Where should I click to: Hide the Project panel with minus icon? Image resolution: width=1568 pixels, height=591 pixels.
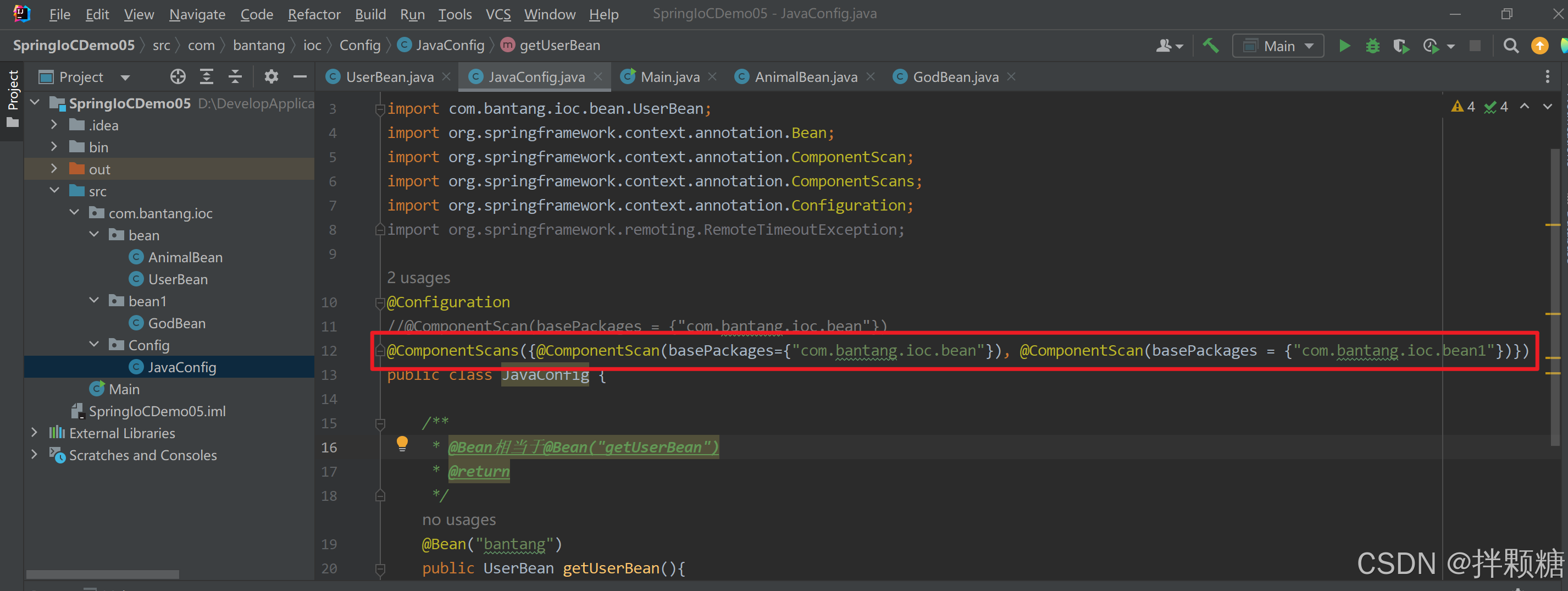(x=300, y=76)
